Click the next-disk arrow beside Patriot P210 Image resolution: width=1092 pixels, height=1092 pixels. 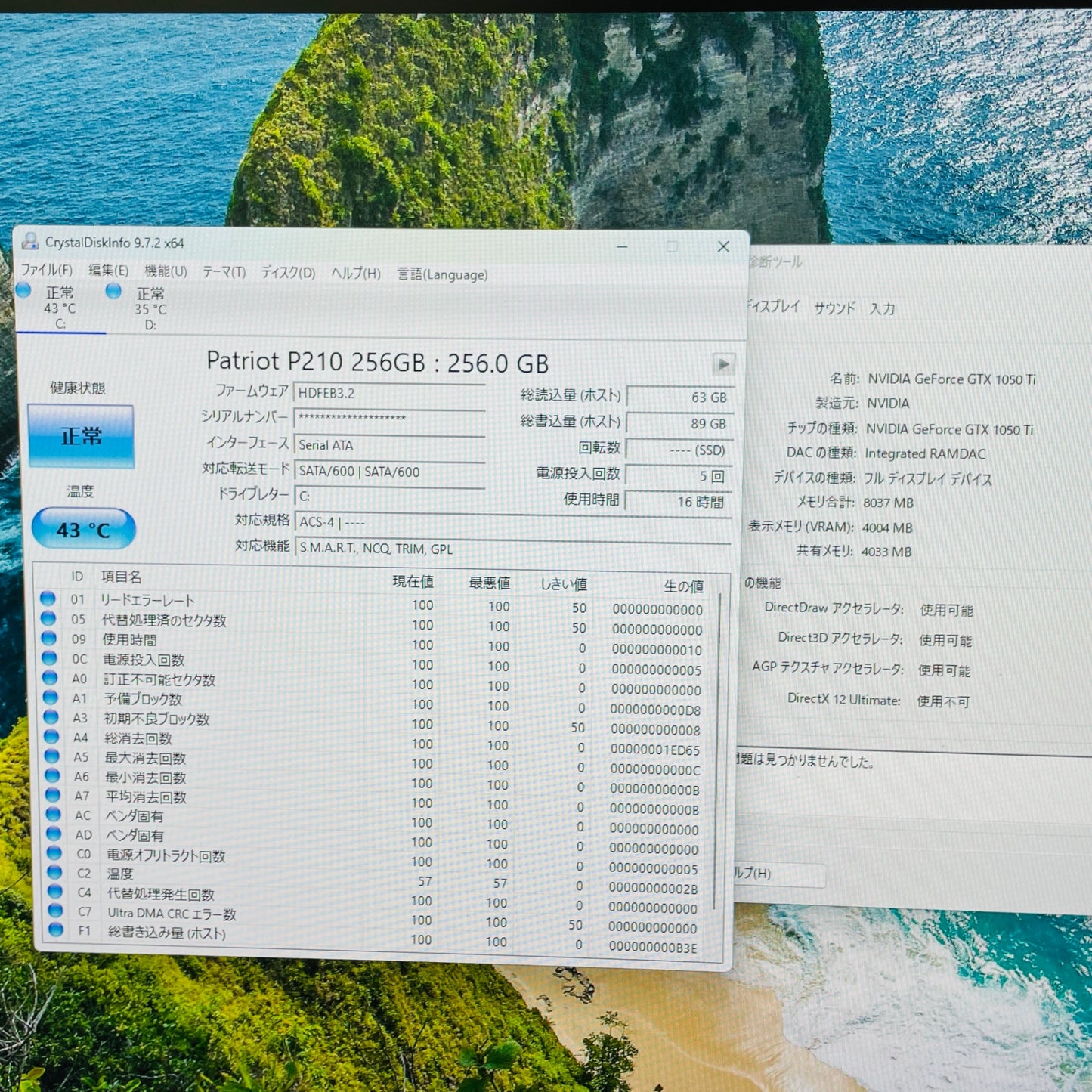[723, 363]
